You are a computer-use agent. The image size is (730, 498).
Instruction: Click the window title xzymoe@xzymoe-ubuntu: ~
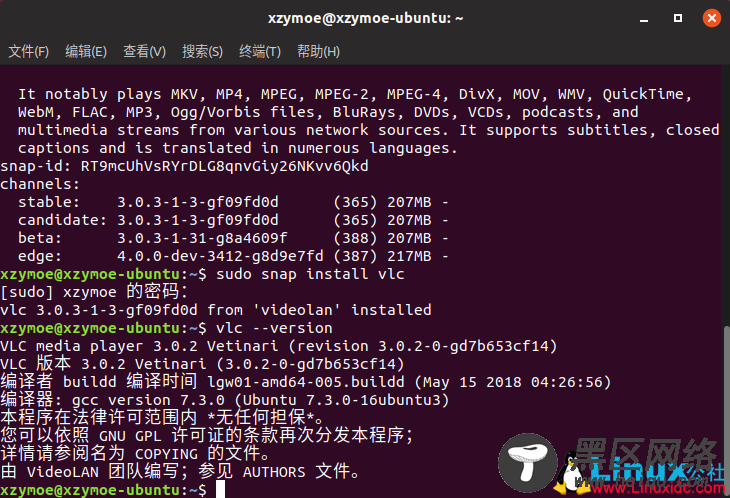pos(365,18)
